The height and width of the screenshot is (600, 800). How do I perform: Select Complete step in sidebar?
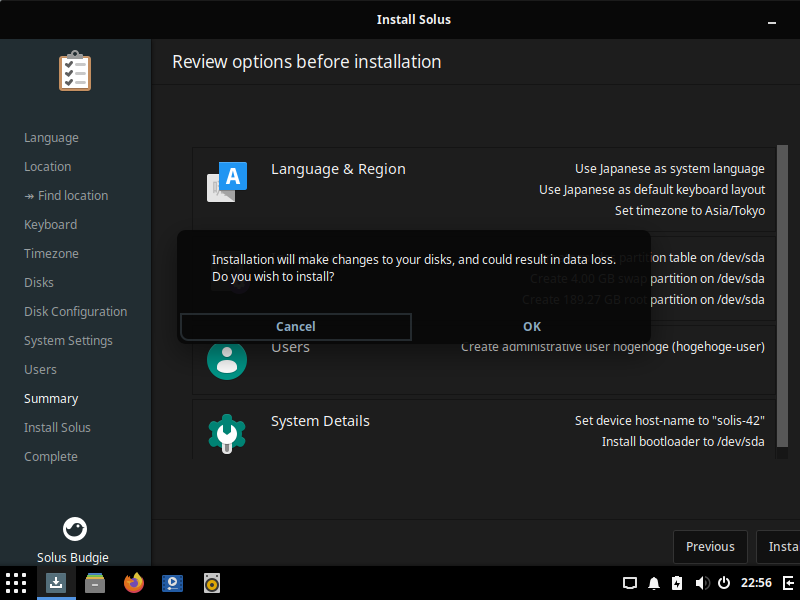(x=51, y=457)
